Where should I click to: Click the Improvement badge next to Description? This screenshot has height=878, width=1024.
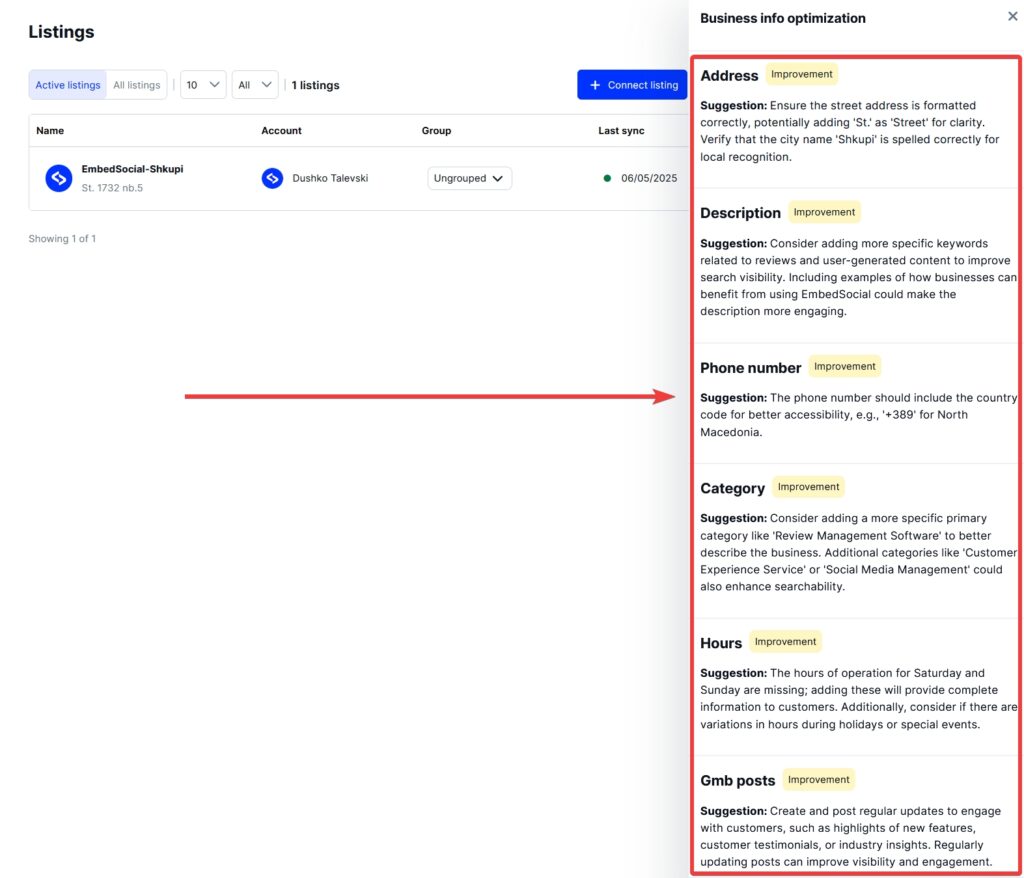coord(824,212)
